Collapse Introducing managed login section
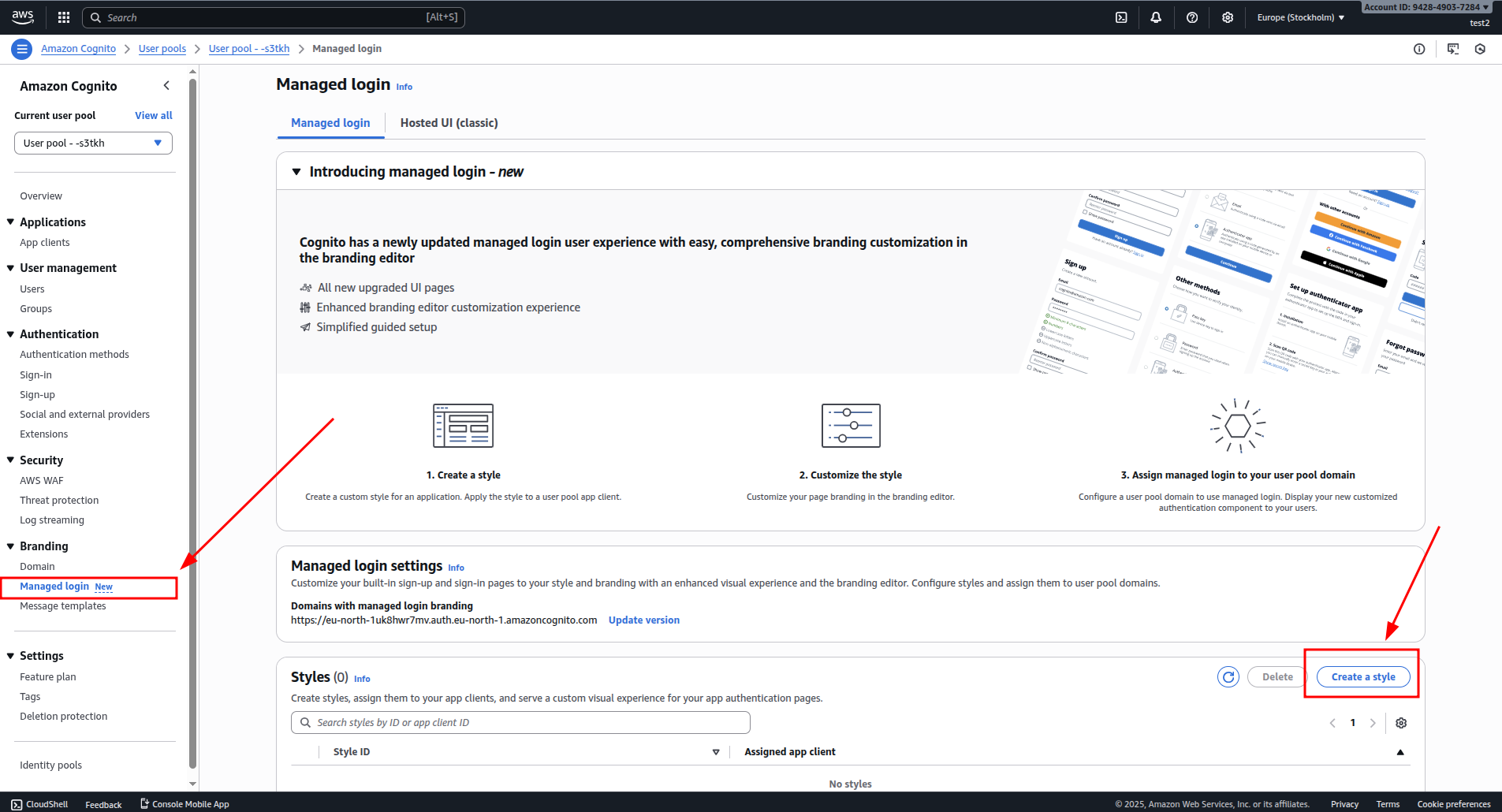The height and width of the screenshot is (812, 1502). point(296,172)
